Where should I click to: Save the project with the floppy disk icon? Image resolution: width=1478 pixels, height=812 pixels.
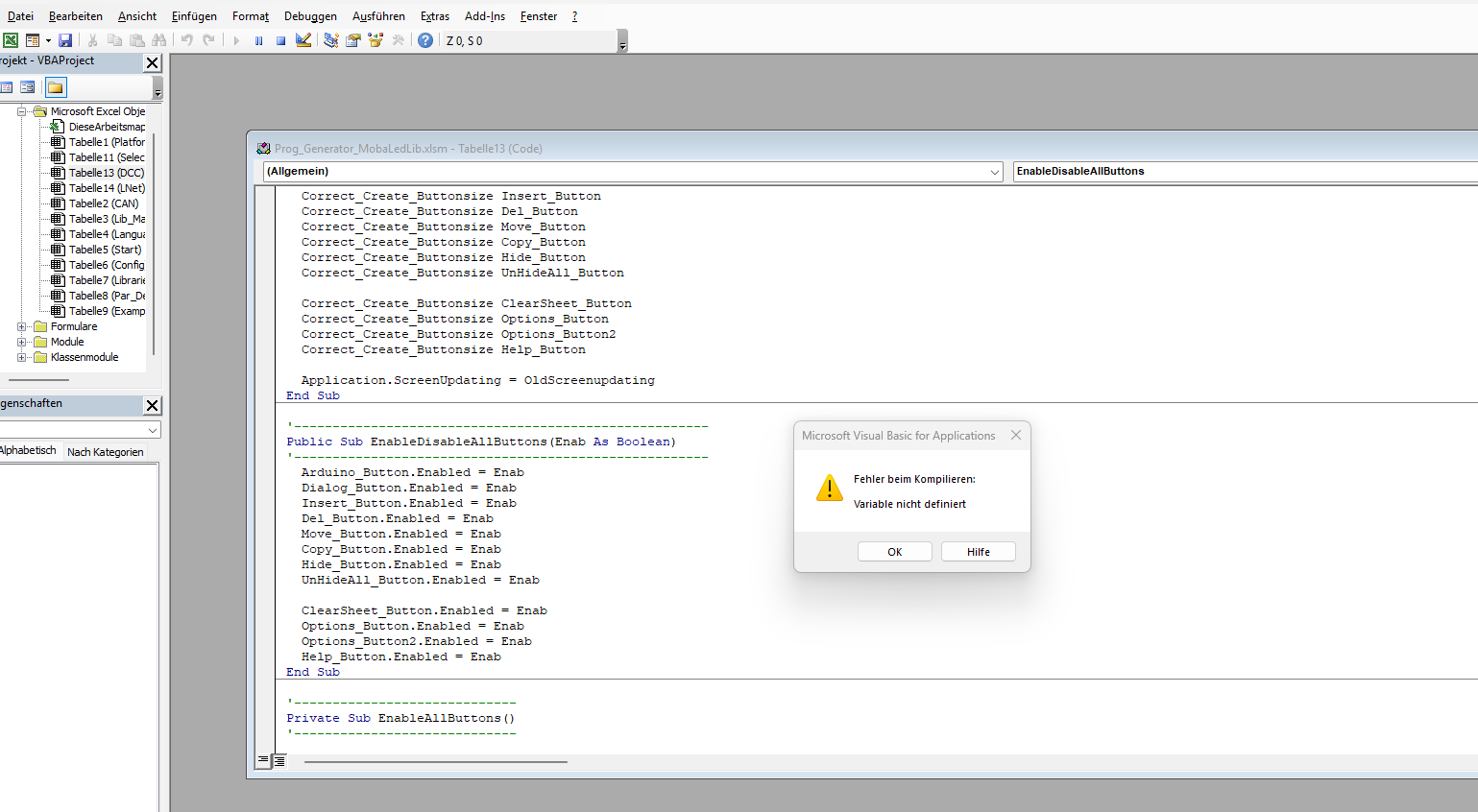click(x=65, y=40)
